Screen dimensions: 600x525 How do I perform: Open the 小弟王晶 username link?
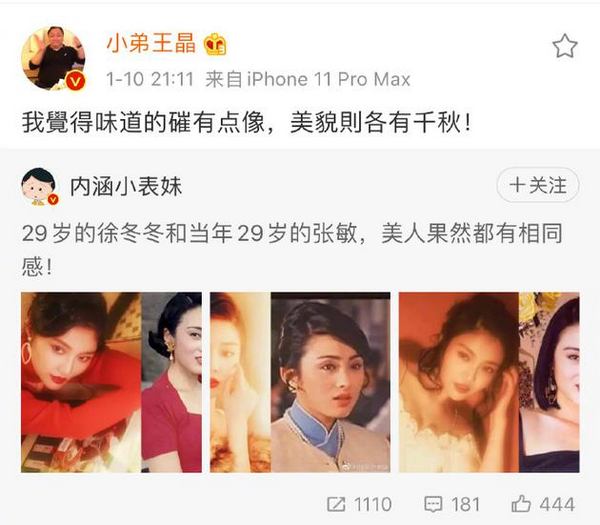151,43
